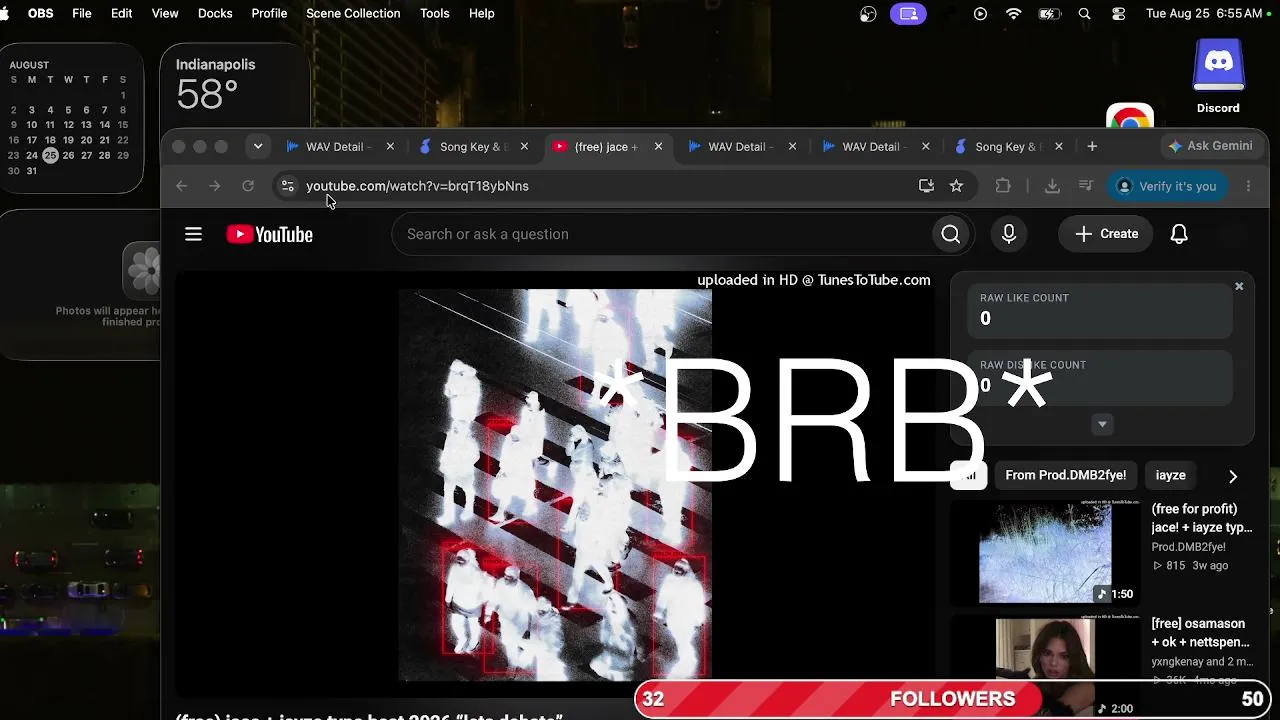This screenshot has height=720, width=1280.
Task: Click the install/cast screen icon in address bar
Action: [x=926, y=186]
